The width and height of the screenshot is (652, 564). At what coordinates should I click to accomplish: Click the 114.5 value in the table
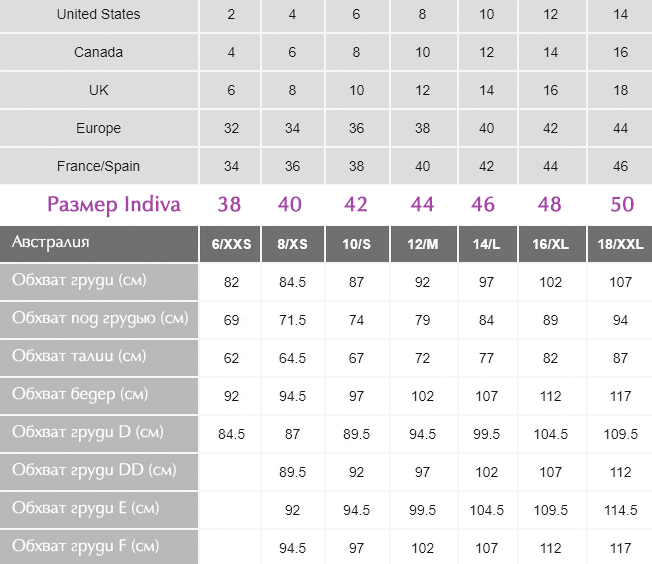620,510
